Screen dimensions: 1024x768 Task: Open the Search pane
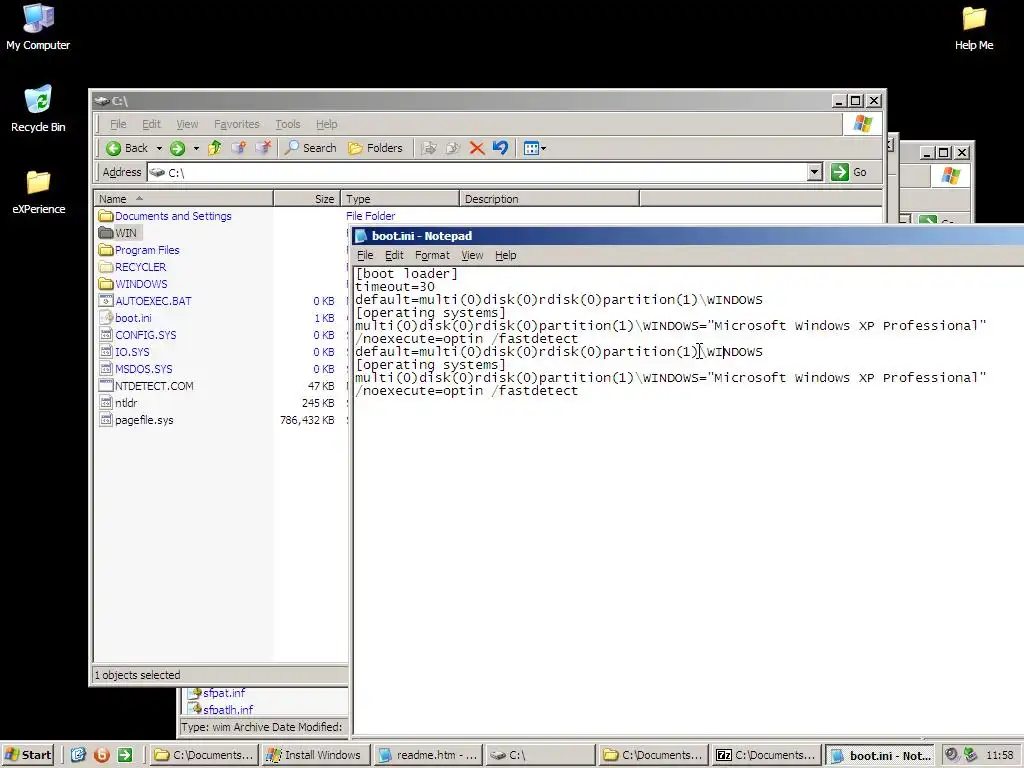pos(311,148)
